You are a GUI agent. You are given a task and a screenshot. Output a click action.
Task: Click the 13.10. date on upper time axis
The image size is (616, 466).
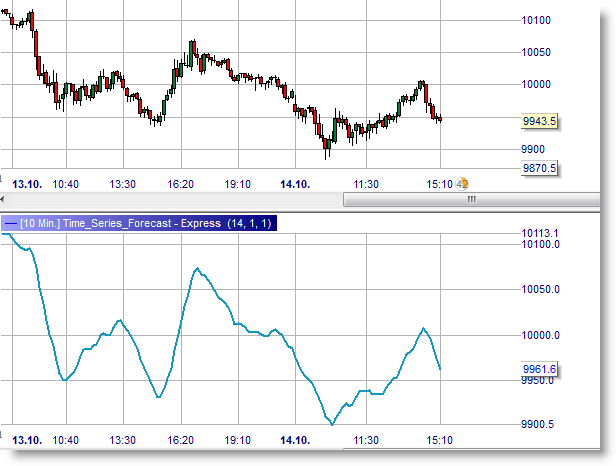(25, 184)
